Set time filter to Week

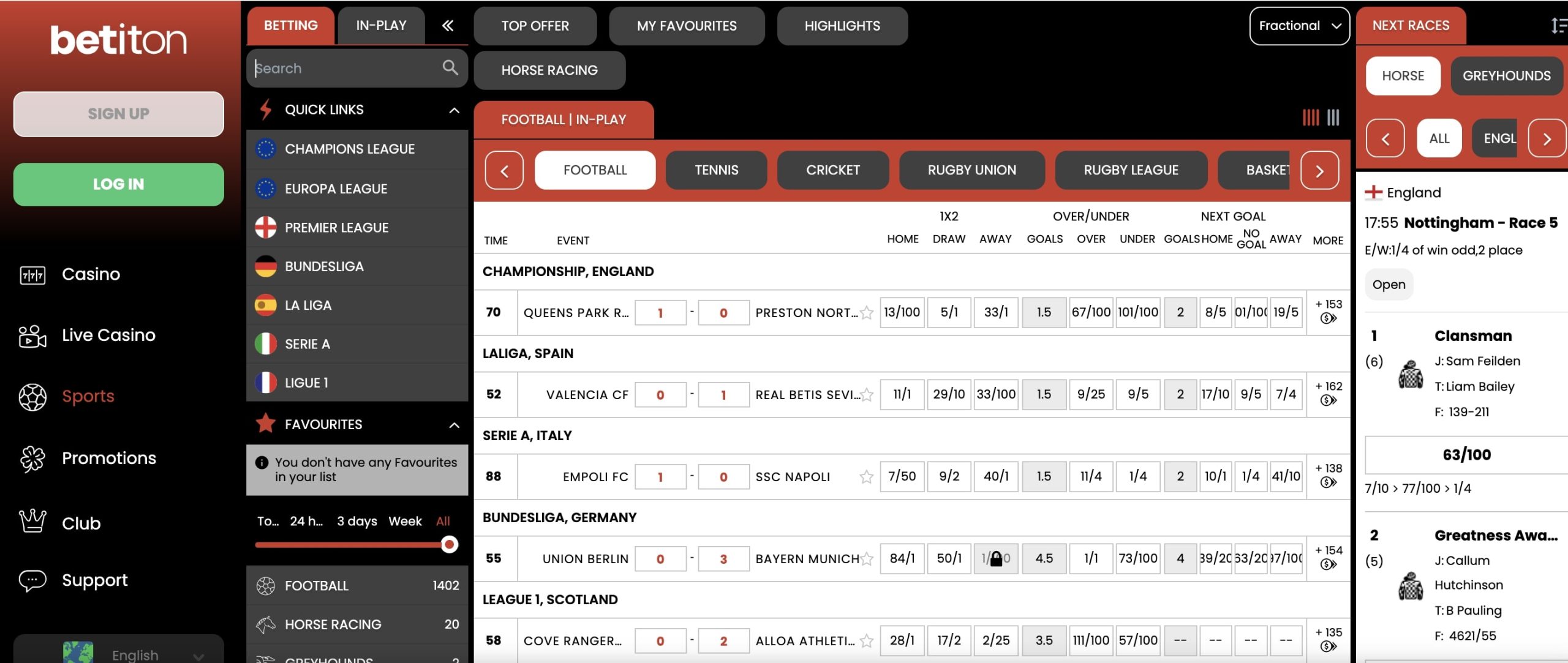[x=405, y=521]
